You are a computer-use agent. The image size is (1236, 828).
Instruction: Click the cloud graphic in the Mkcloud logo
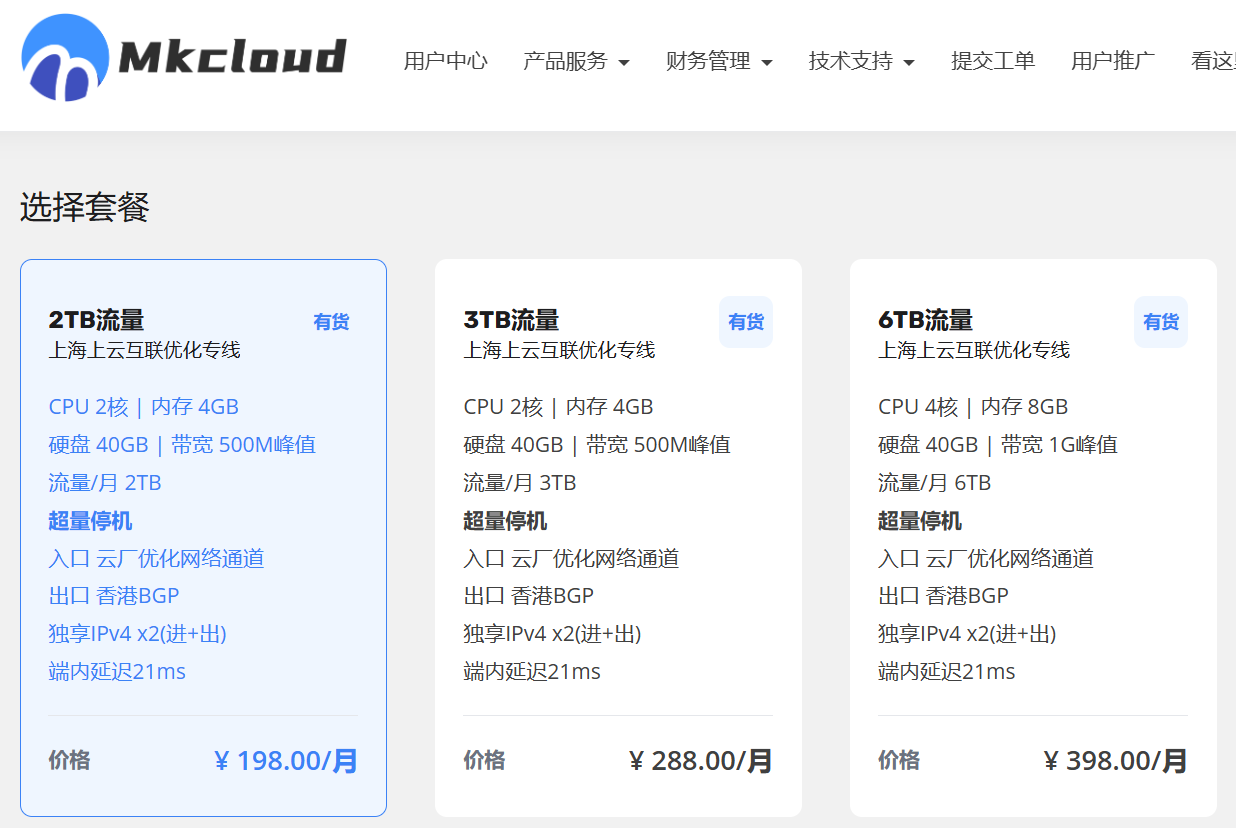[62, 56]
